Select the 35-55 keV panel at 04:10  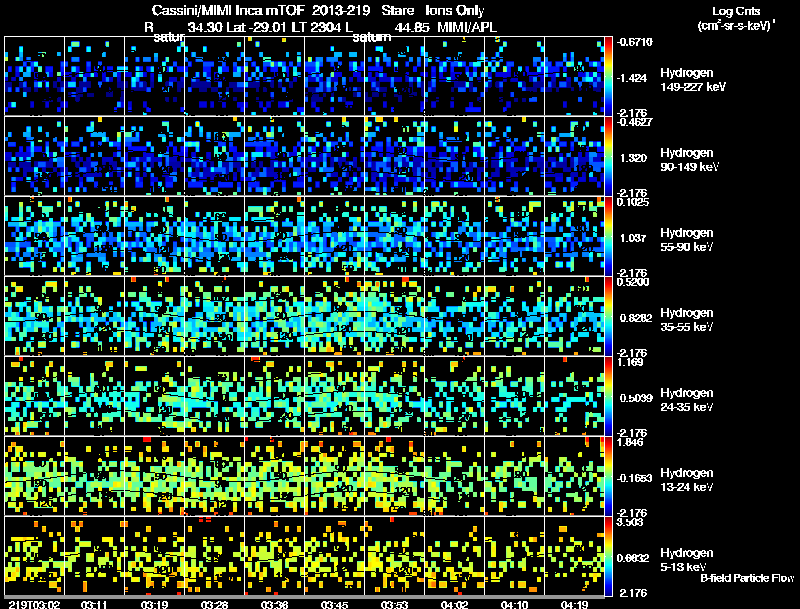(514, 316)
